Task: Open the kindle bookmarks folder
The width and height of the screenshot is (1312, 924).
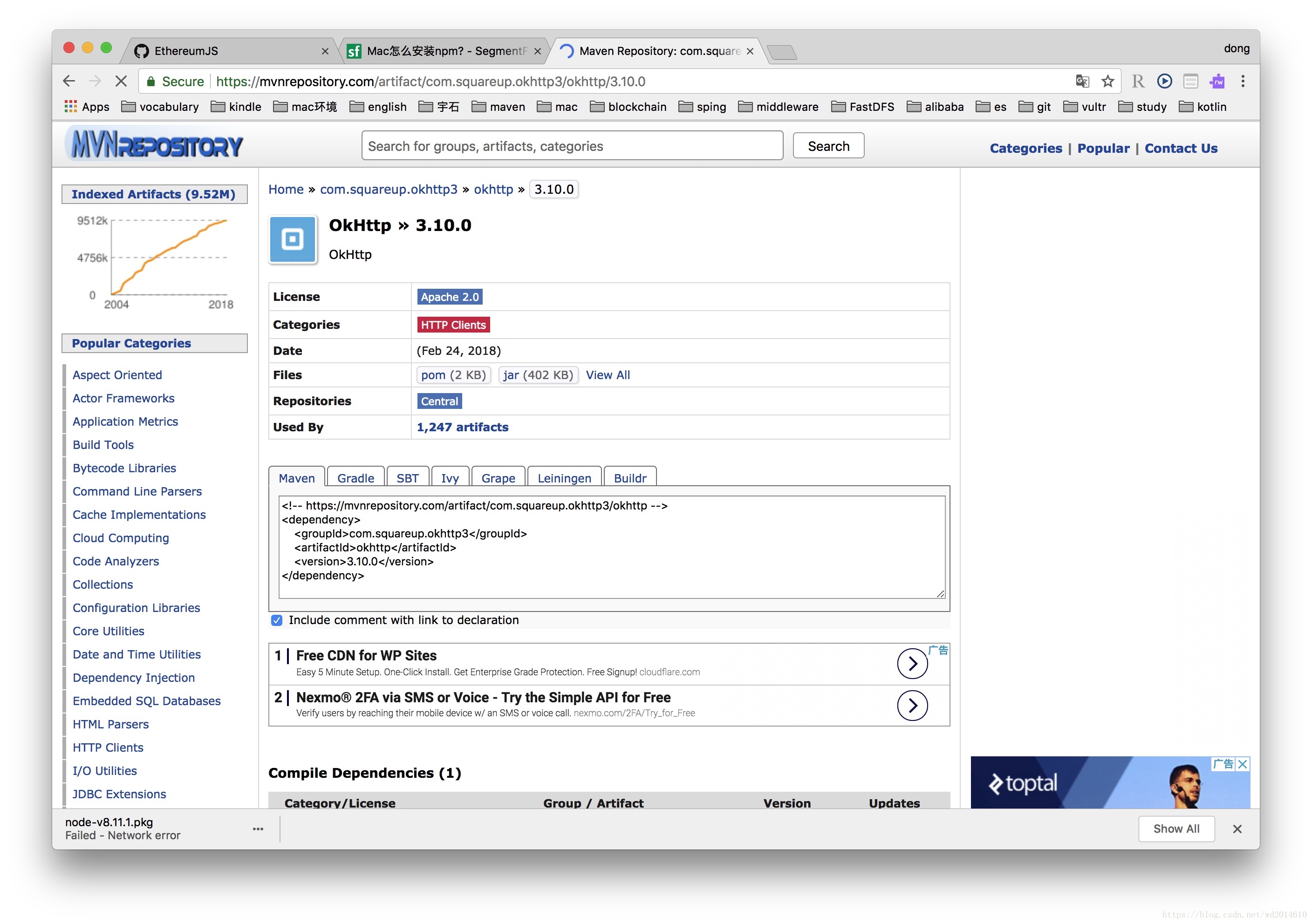Action: (x=236, y=107)
